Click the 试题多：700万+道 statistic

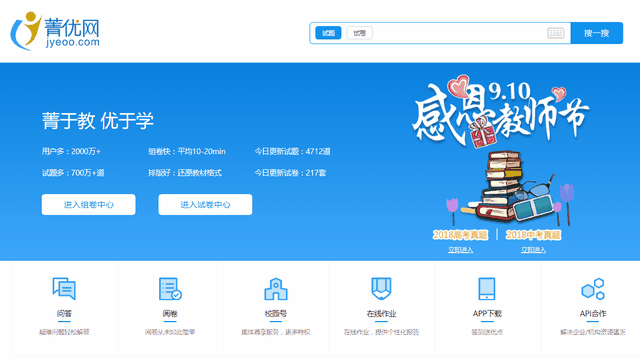(x=73, y=173)
